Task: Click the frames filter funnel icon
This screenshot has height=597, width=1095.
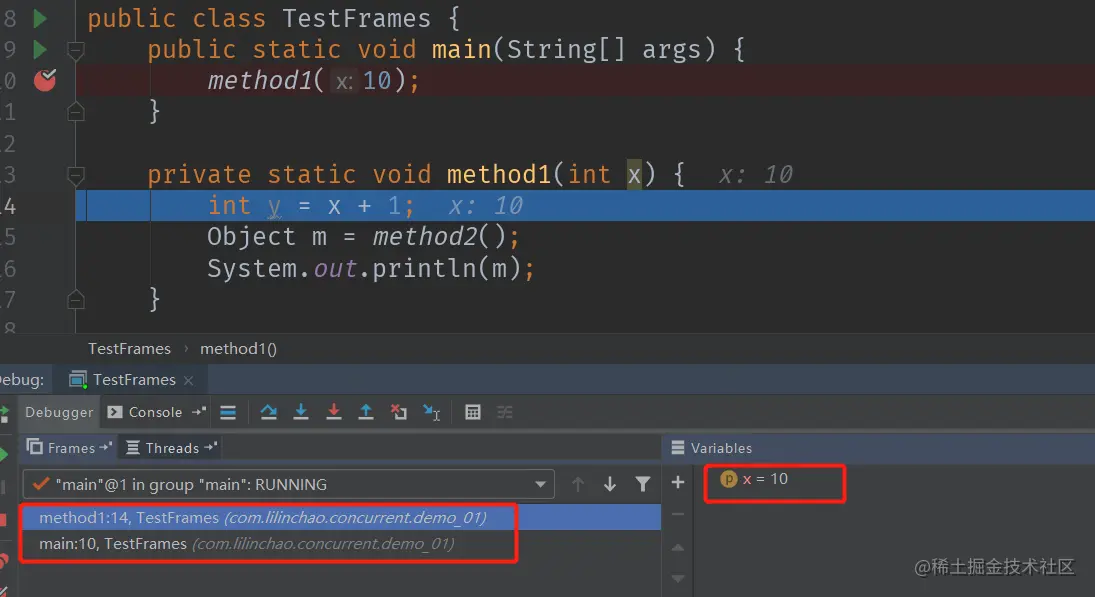Action: click(x=642, y=484)
